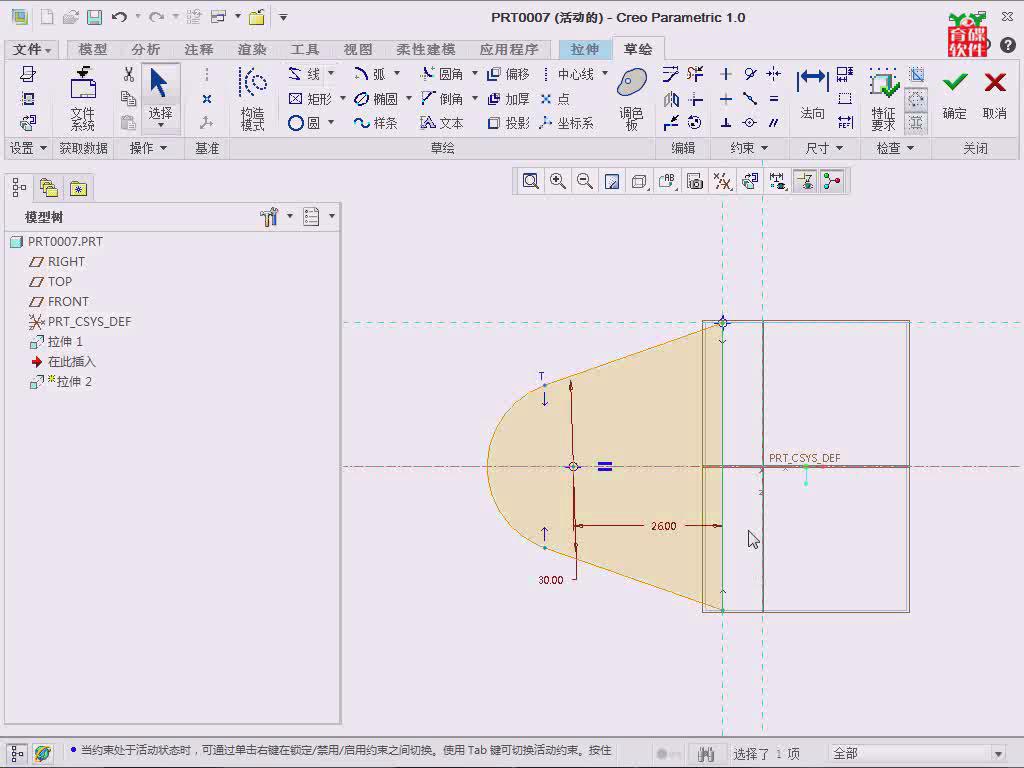The width and height of the screenshot is (1024, 768).
Task: Open the File (文件) menu
Action: click(x=32, y=49)
